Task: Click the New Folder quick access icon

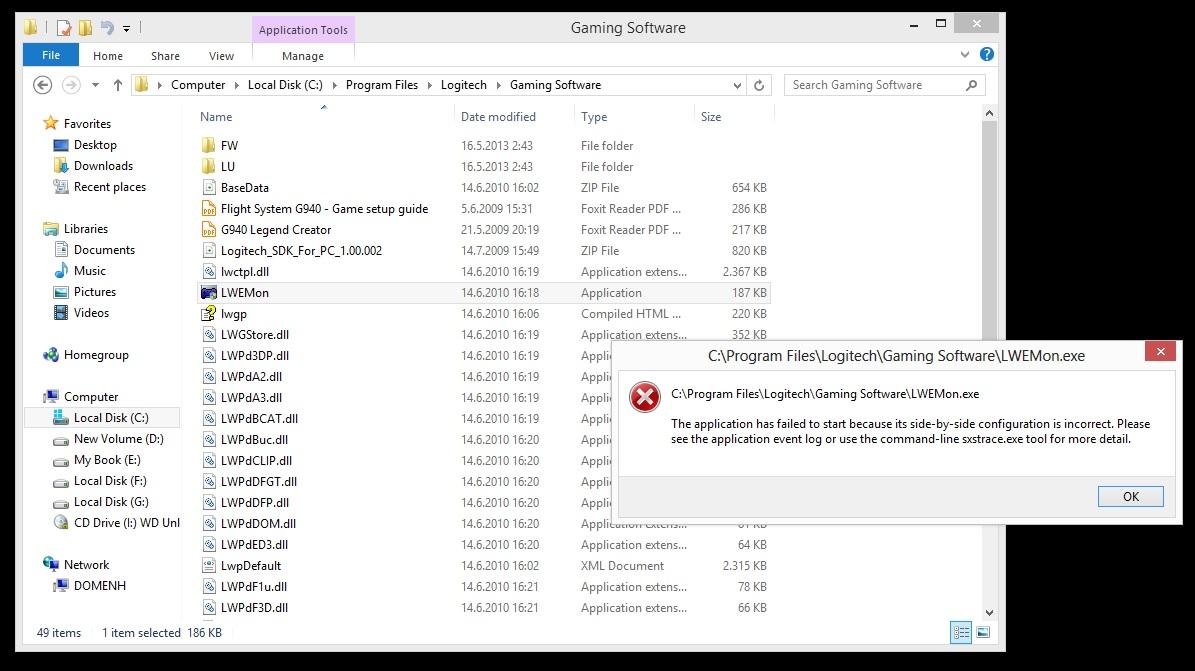Action: pyautogui.click(x=85, y=28)
